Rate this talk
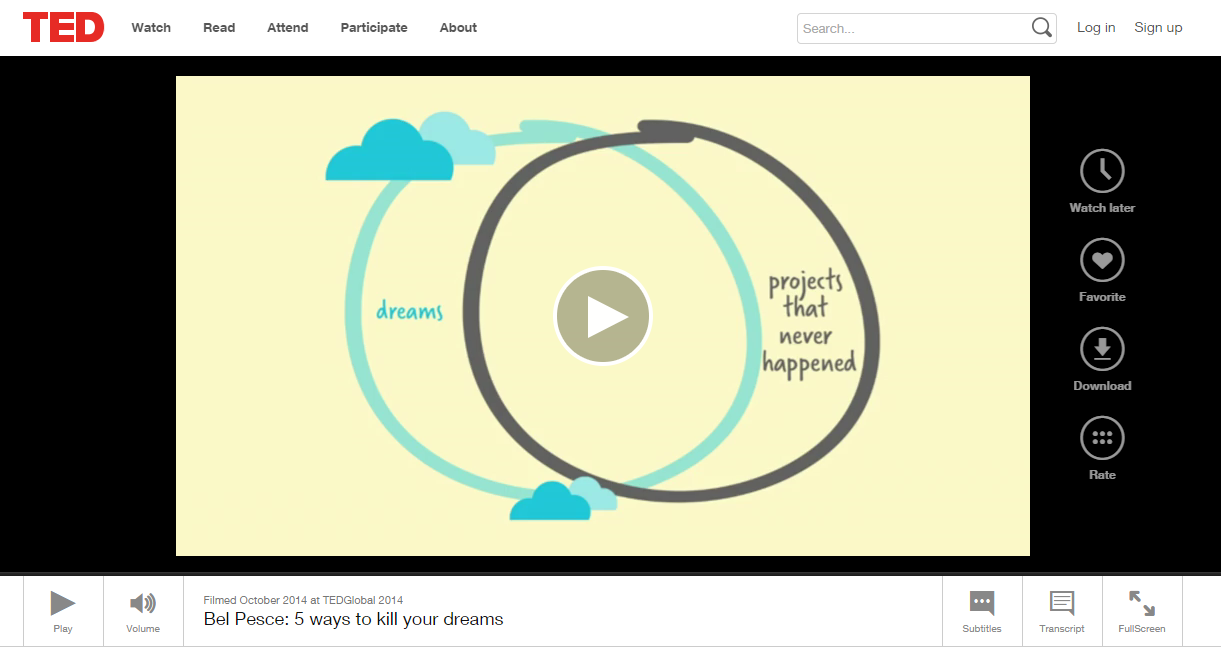This screenshot has width=1221, height=654. tap(1102, 448)
